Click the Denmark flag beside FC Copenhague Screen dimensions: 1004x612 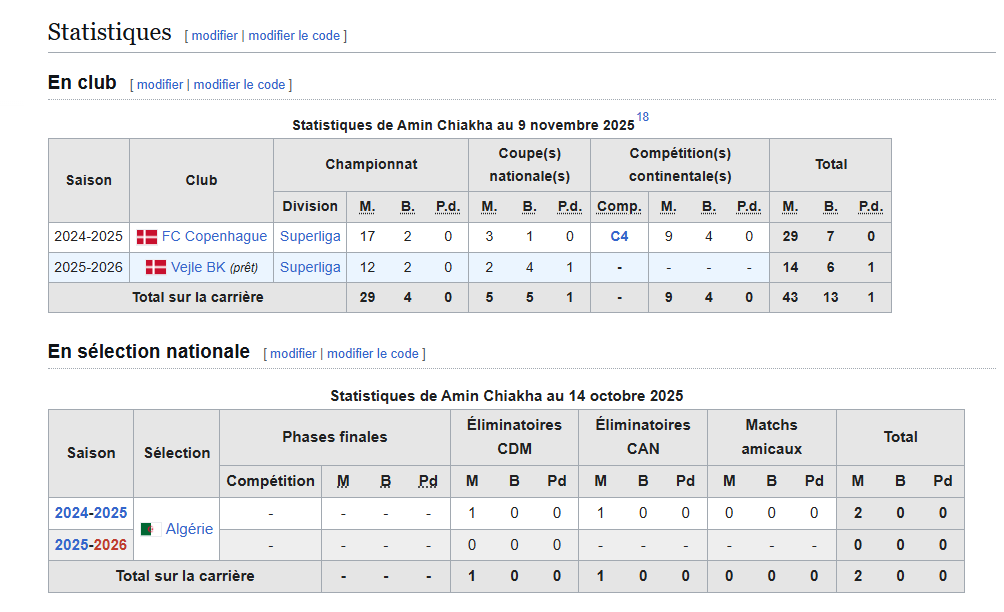coord(147,237)
